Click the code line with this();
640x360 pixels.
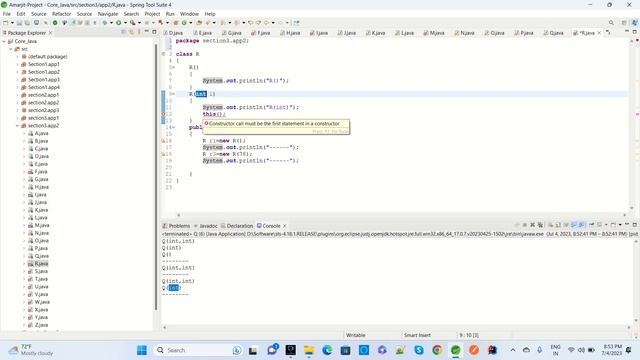pos(214,114)
